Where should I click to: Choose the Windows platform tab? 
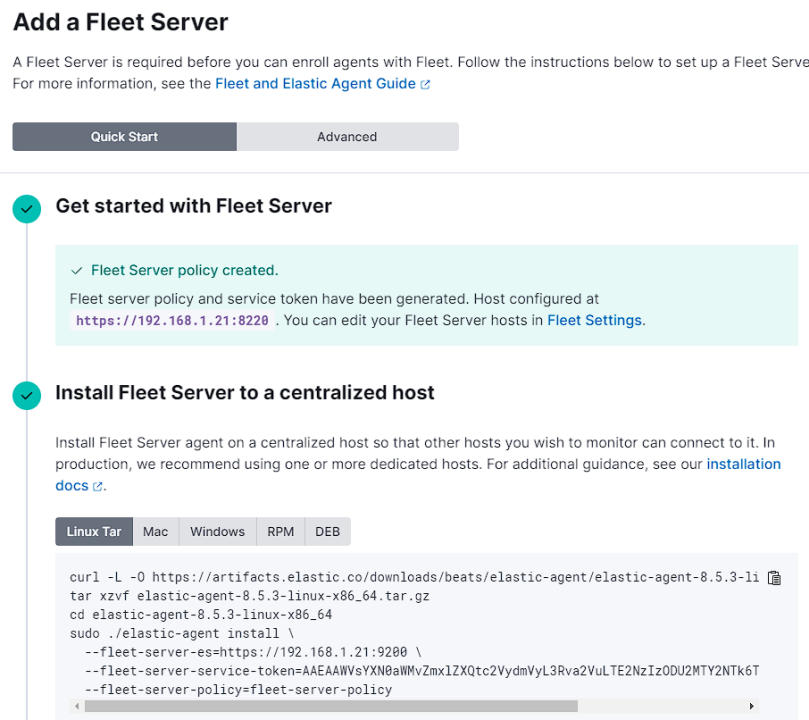pos(217,532)
